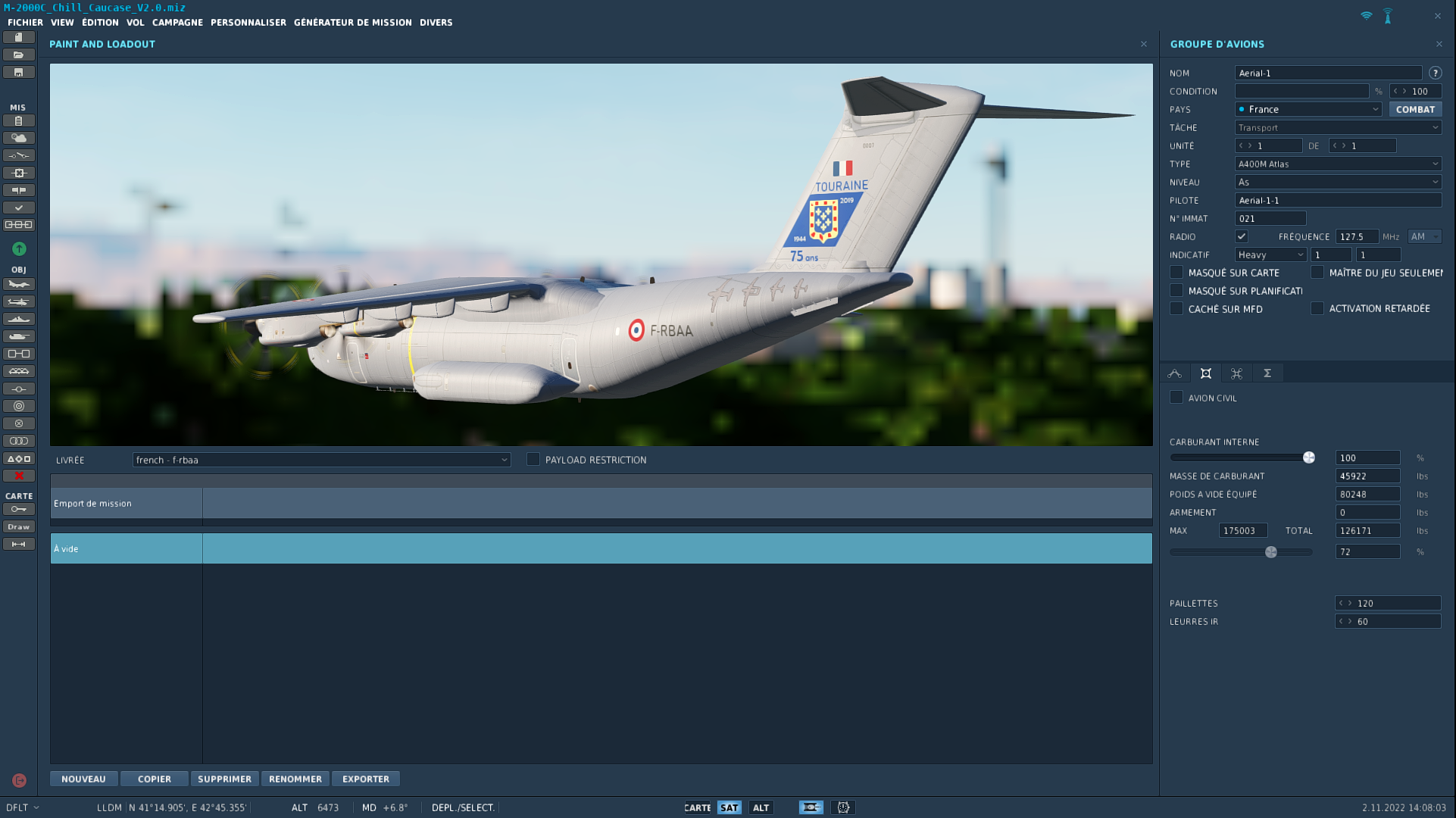The height and width of the screenshot is (818, 1456).
Task: Open the FICHIER menu
Action: tap(25, 22)
